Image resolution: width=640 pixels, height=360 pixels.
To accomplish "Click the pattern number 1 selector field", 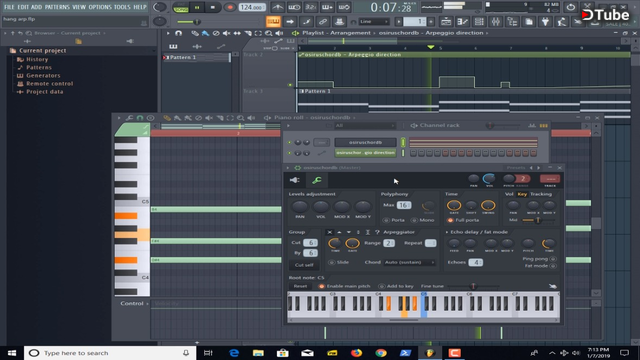I will pos(415,22).
